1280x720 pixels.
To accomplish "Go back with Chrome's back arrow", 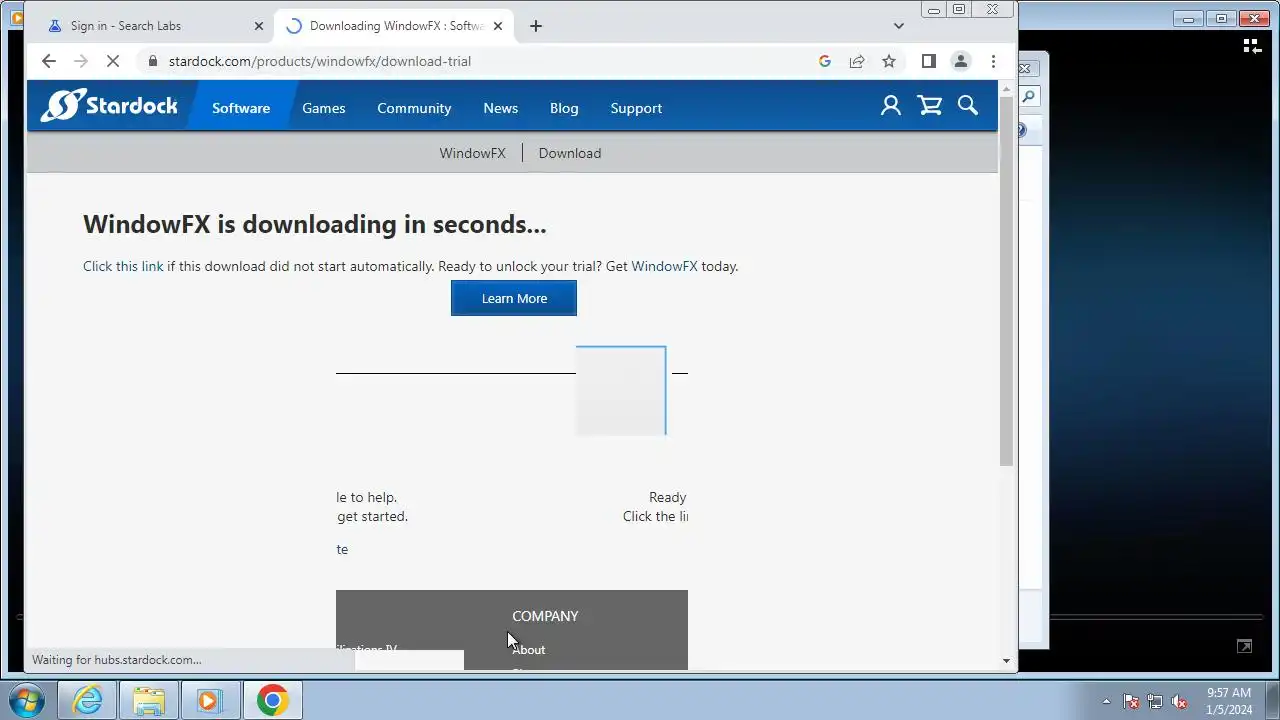I will pyautogui.click(x=48, y=61).
